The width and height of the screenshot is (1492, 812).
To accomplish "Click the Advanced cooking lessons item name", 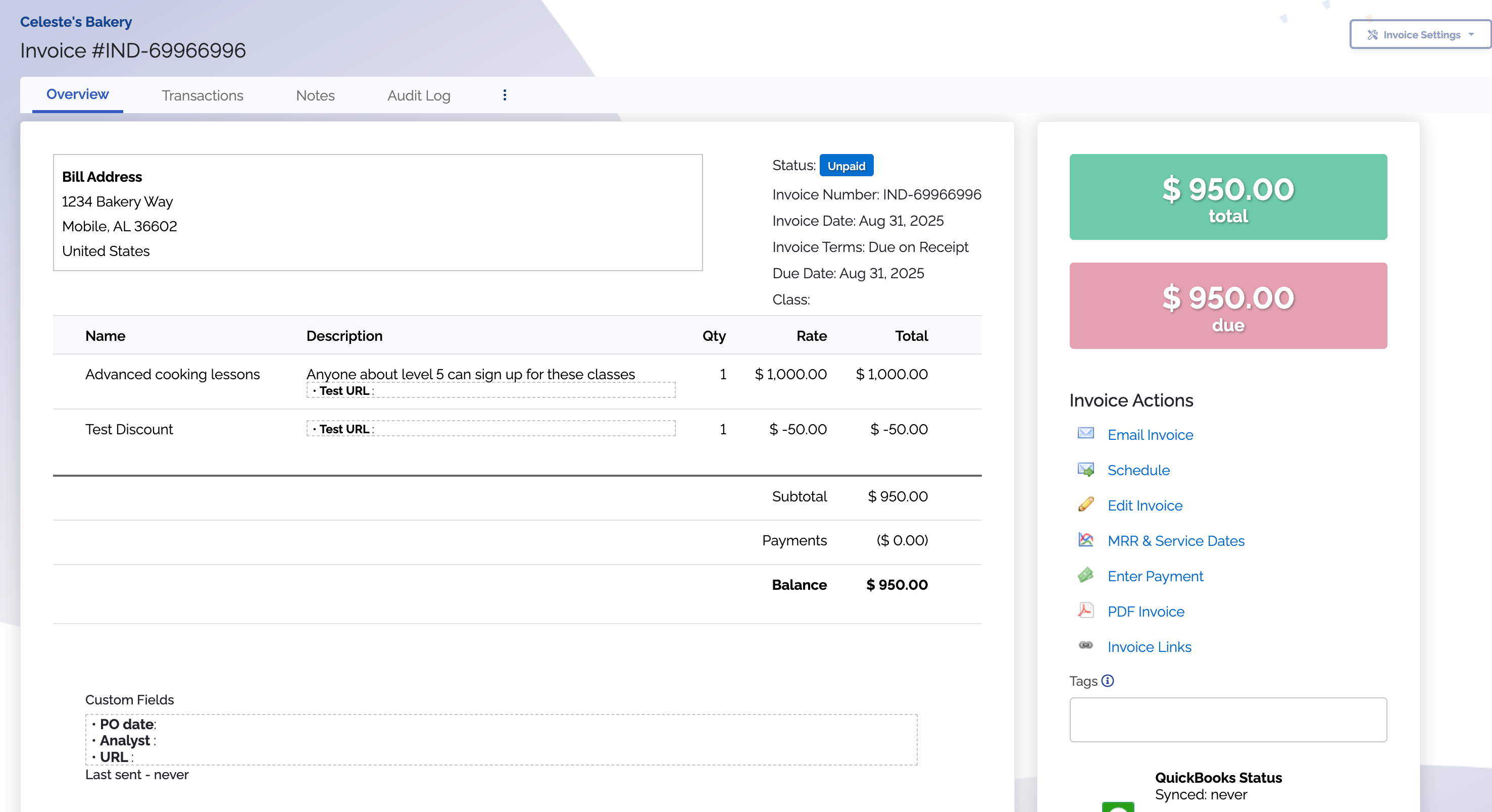I will tap(173, 374).
